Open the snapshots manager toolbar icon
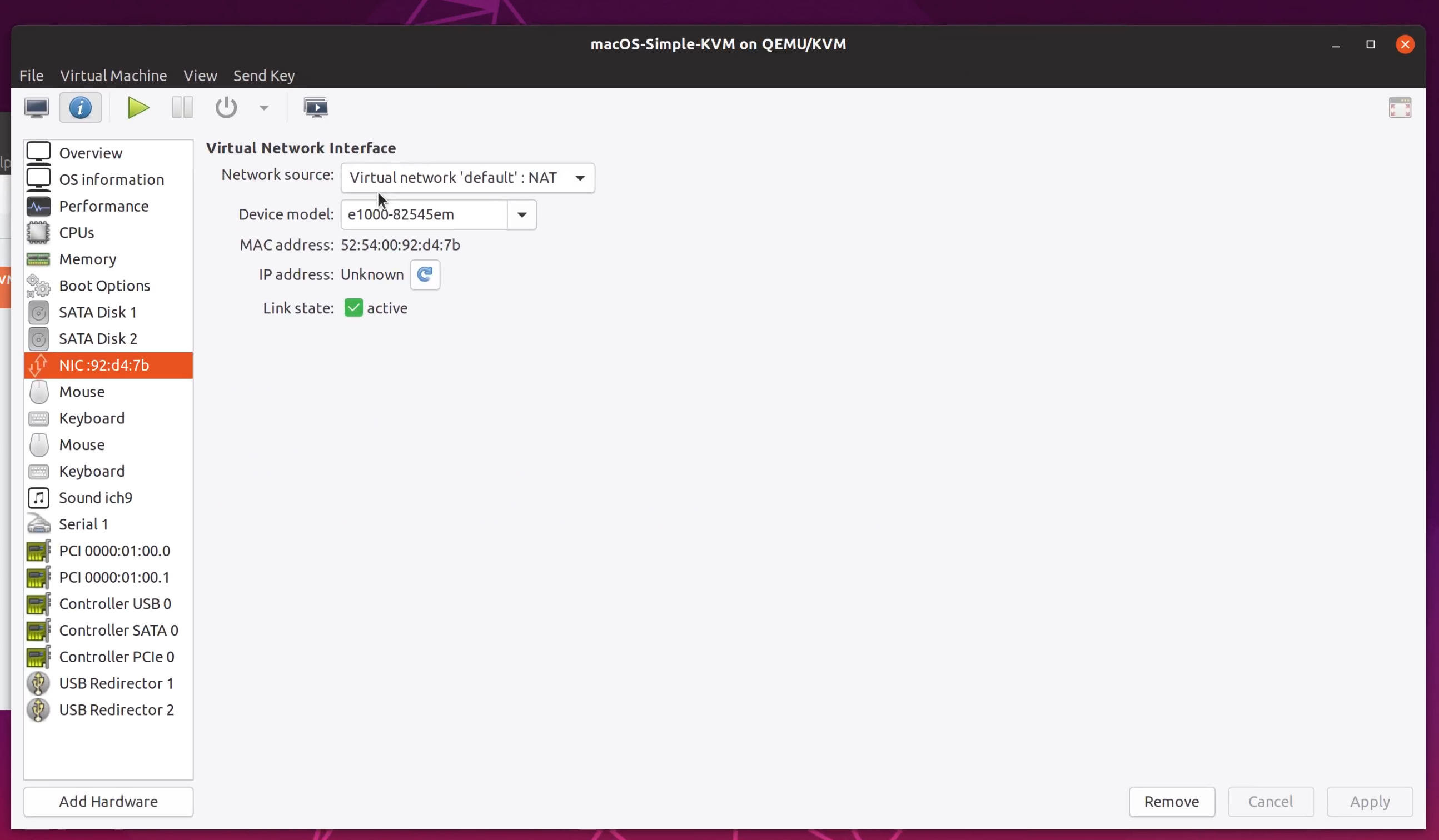 point(316,107)
